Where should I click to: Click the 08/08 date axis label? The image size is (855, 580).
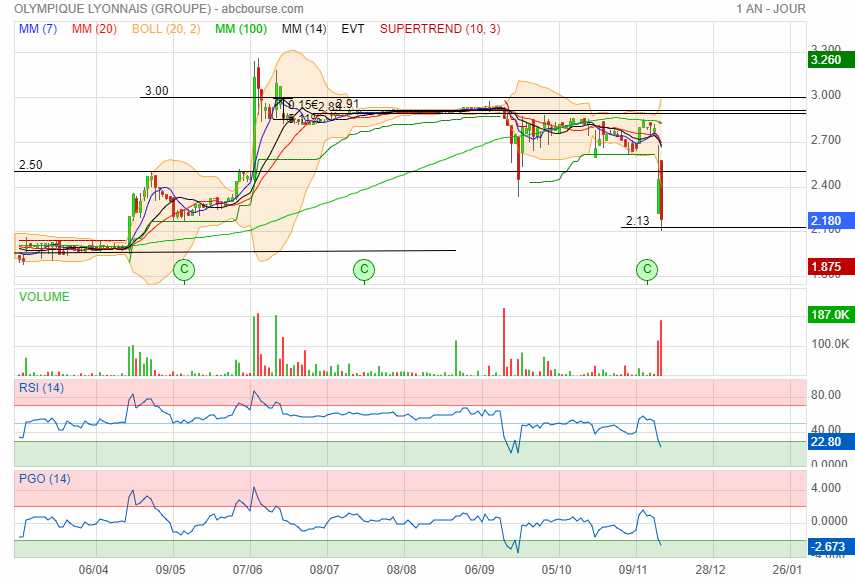[401, 570]
